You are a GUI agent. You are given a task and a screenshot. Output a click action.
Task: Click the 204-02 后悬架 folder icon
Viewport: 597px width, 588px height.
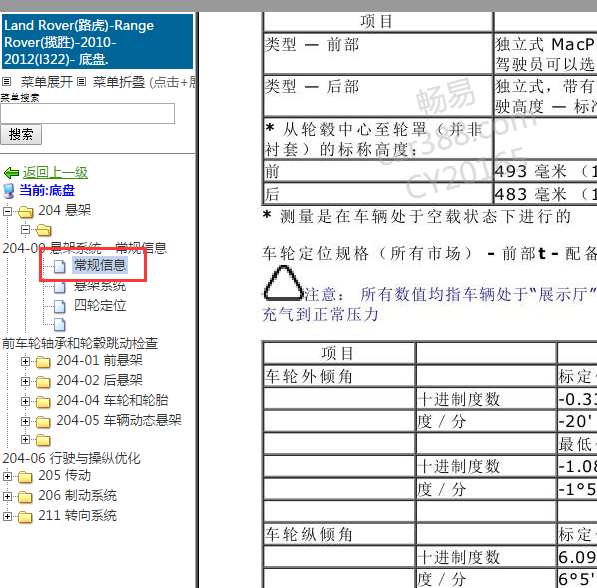coord(43,382)
